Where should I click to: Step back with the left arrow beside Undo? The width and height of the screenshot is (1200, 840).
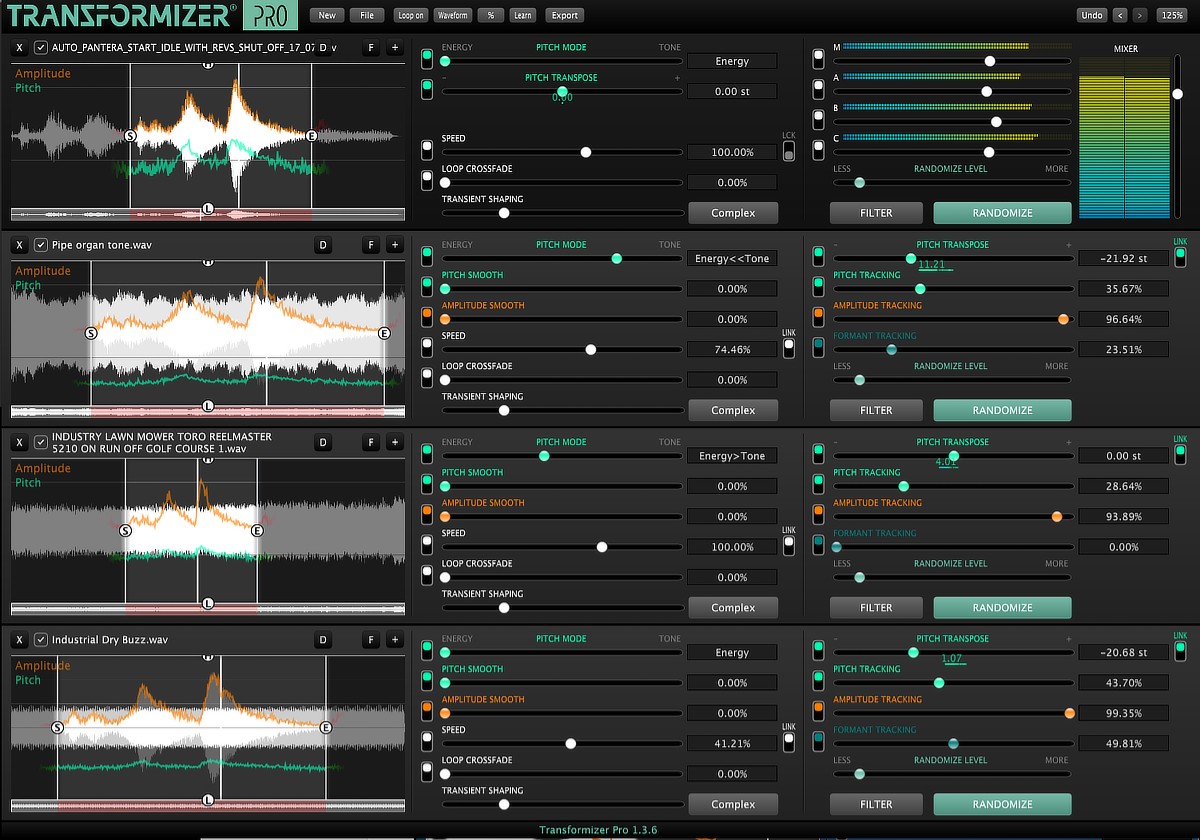pyautogui.click(x=1120, y=15)
